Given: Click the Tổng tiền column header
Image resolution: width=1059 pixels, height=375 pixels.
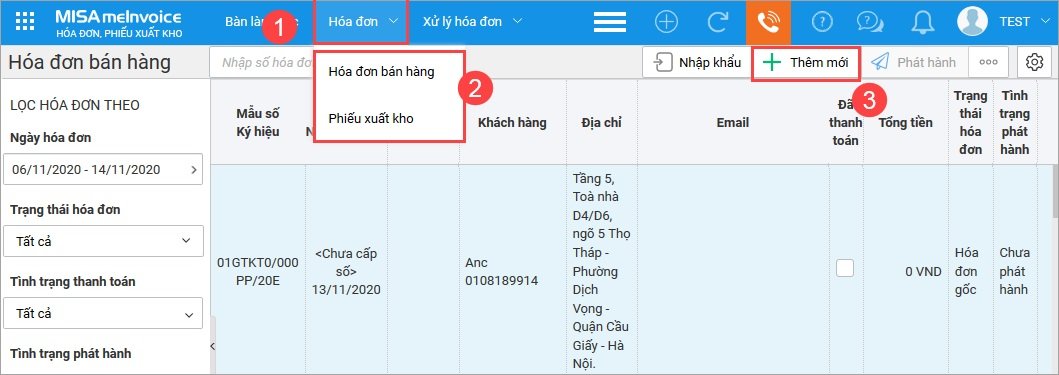Looking at the screenshot, I should point(906,122).
